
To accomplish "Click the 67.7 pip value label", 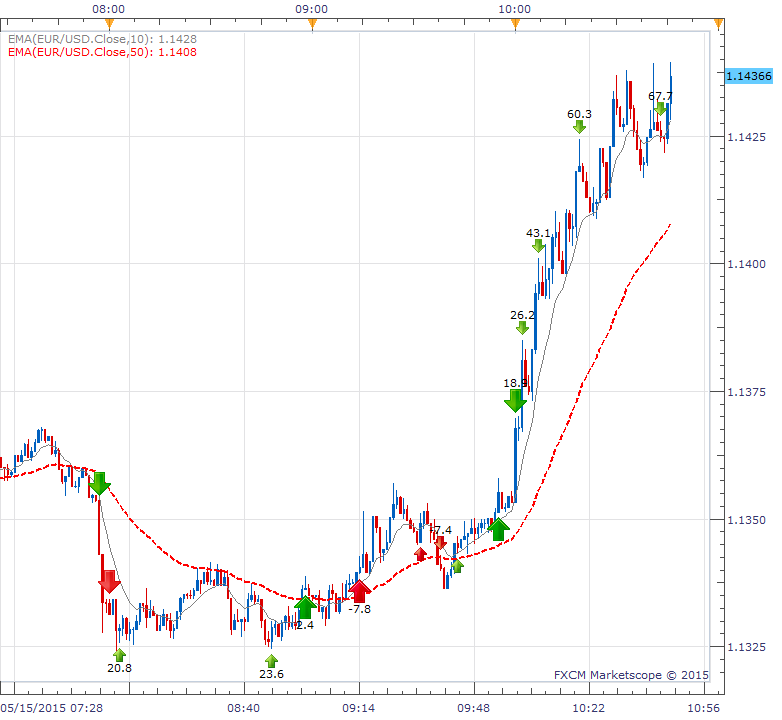I will pos(660,96).
